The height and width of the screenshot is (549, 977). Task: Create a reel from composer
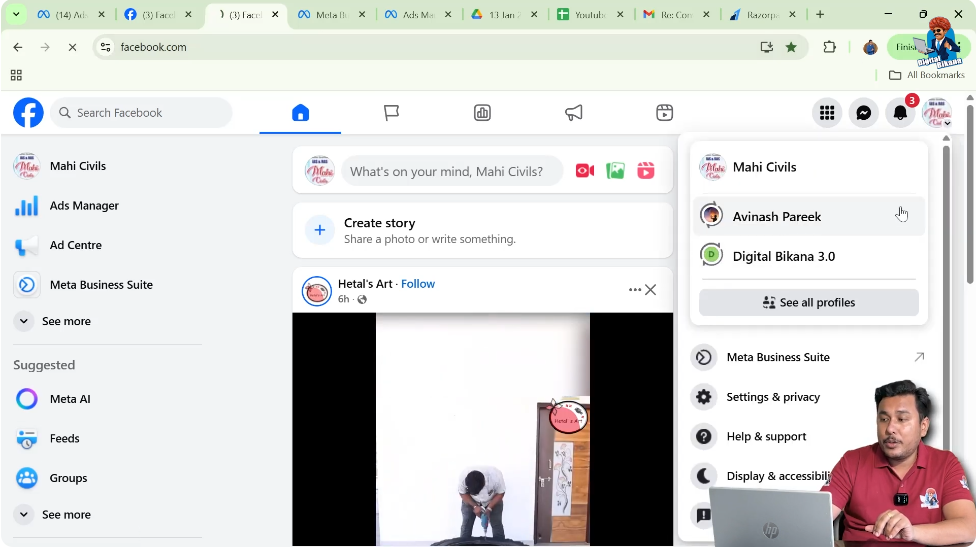[x=646, y=171]
